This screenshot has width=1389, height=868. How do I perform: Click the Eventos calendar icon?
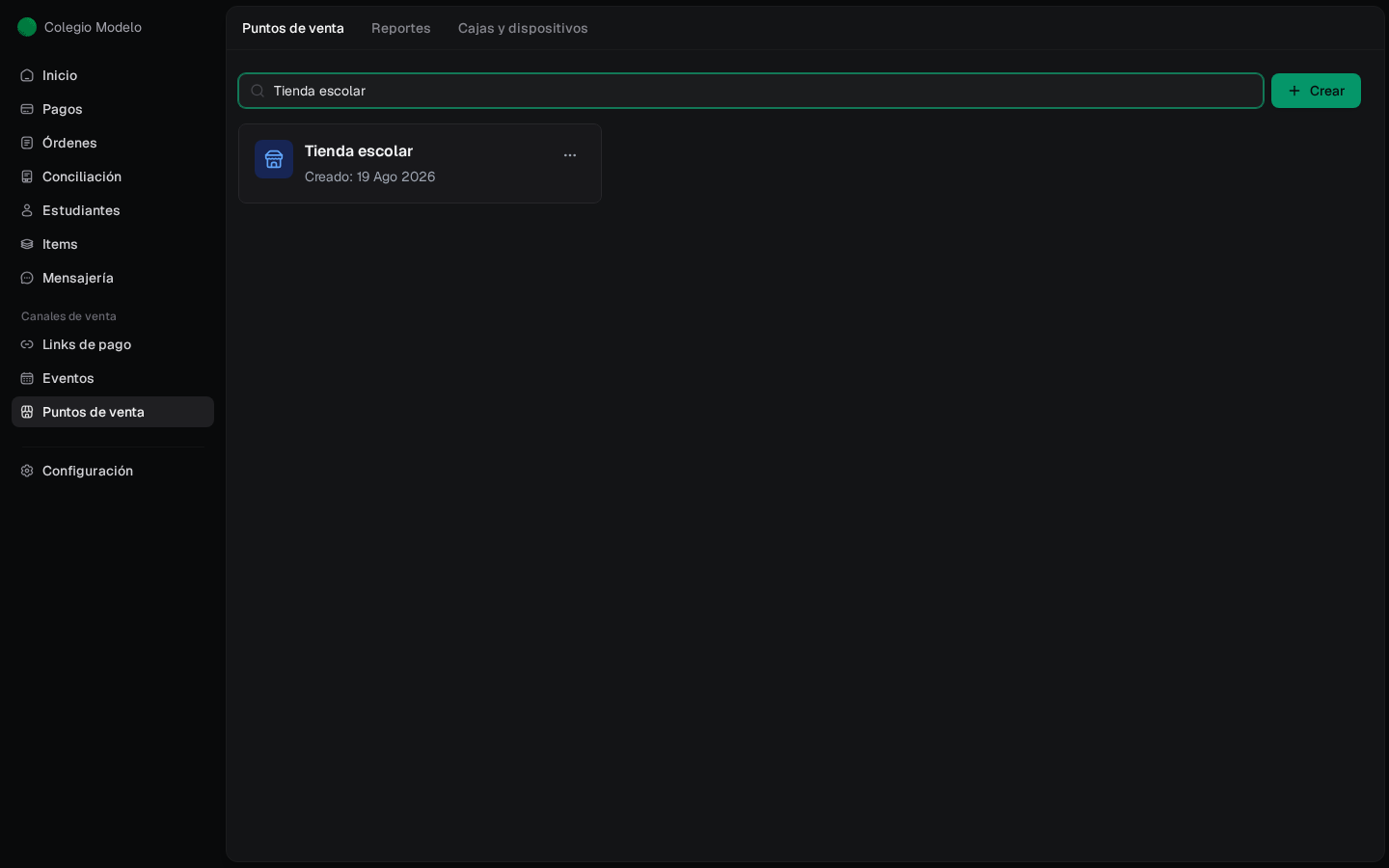[x=27, y=378]
